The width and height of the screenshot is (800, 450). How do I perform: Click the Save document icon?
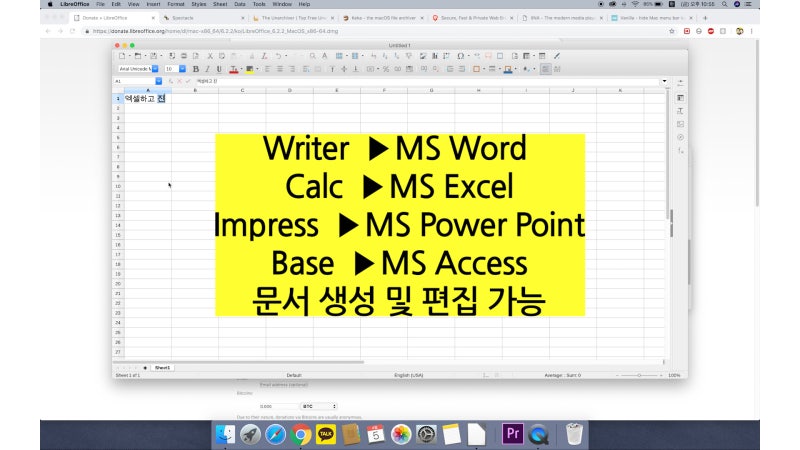[x=153, y=56]
